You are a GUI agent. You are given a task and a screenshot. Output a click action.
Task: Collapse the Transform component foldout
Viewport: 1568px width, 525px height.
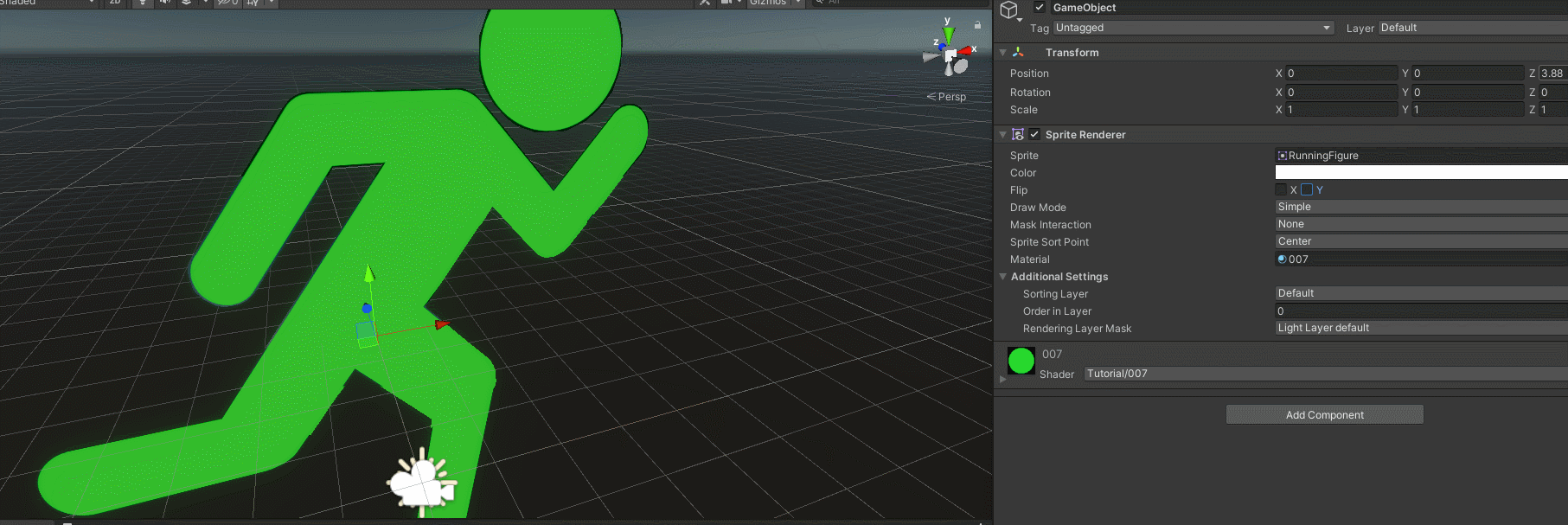1002,53
